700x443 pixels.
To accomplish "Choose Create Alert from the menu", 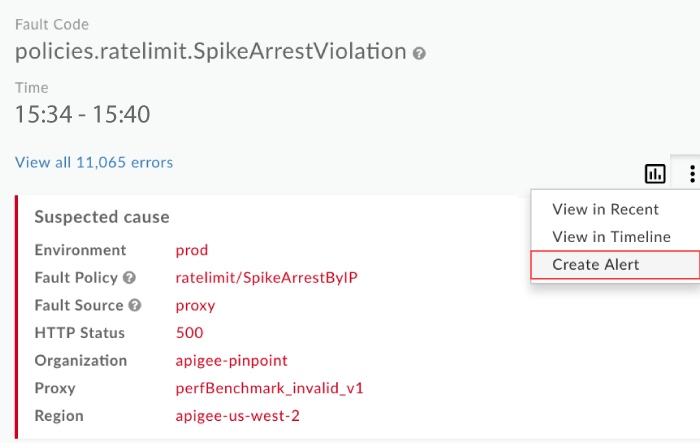I will (x=596, y=265).
